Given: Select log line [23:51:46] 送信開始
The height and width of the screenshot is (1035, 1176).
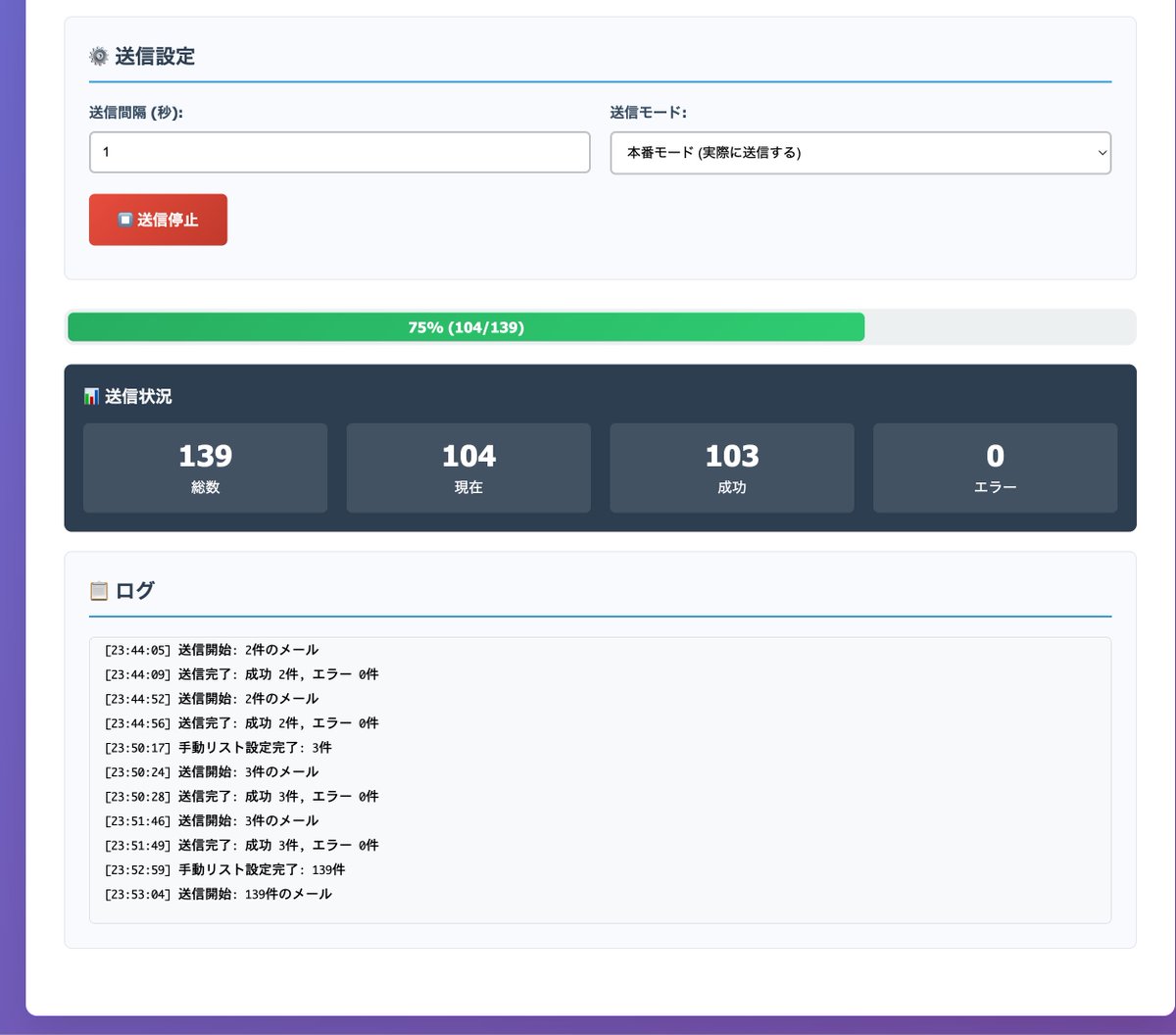Looking at the screenshot, I should tap(211, 821).
